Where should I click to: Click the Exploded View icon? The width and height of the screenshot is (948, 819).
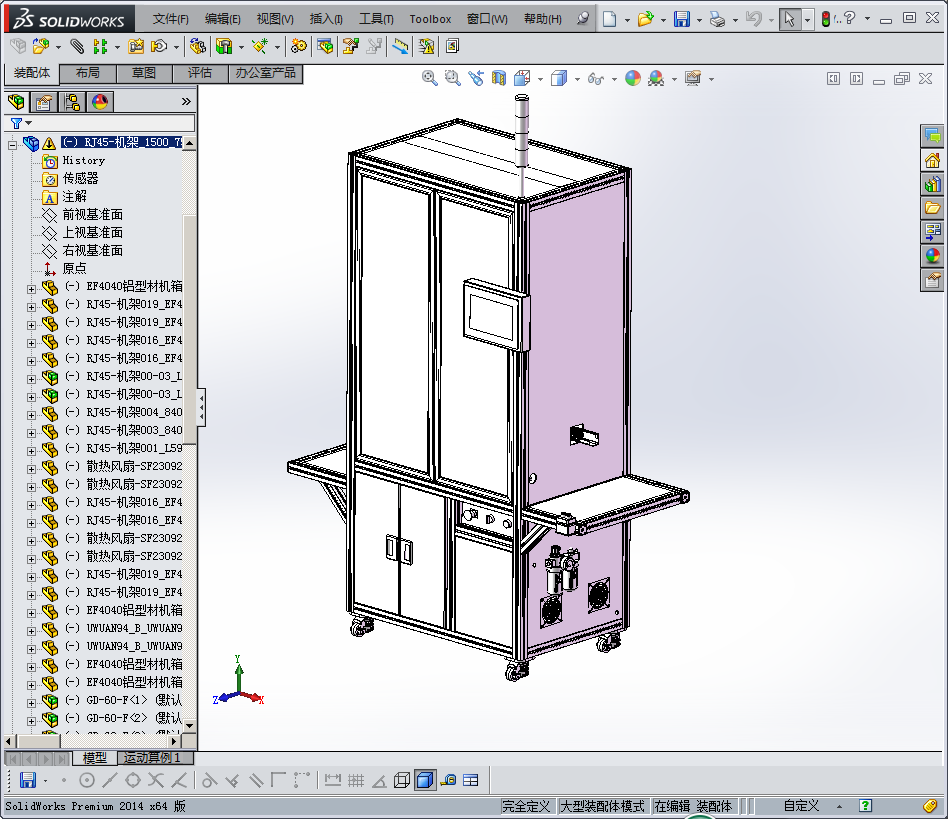pyautogui.click(x=351, y=46)
